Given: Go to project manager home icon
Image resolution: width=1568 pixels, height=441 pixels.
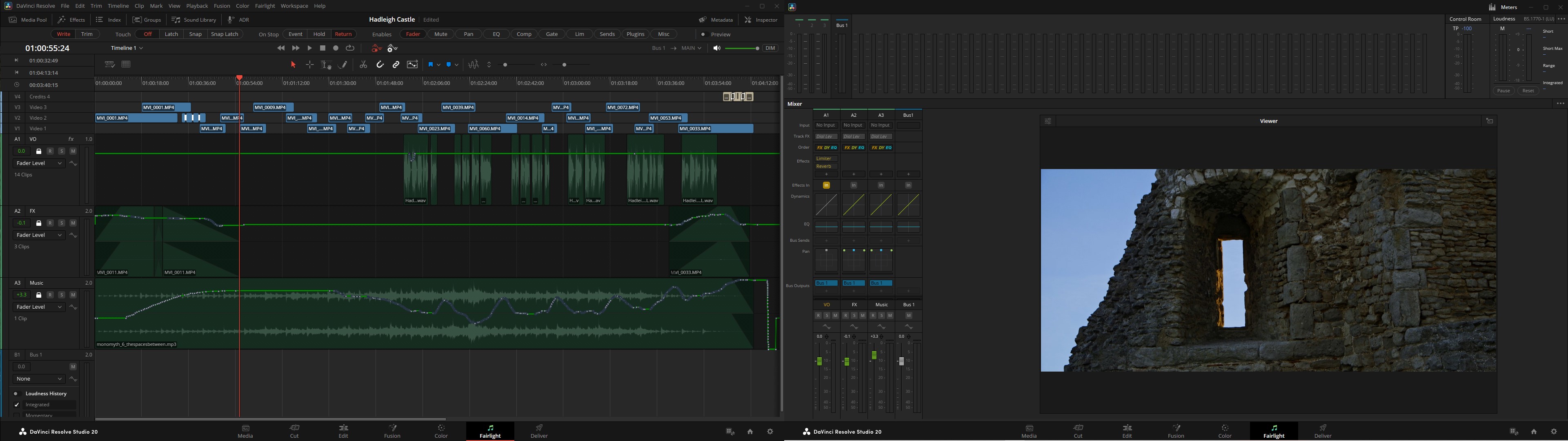Looking at the screenshot, I should coord(750,431).
